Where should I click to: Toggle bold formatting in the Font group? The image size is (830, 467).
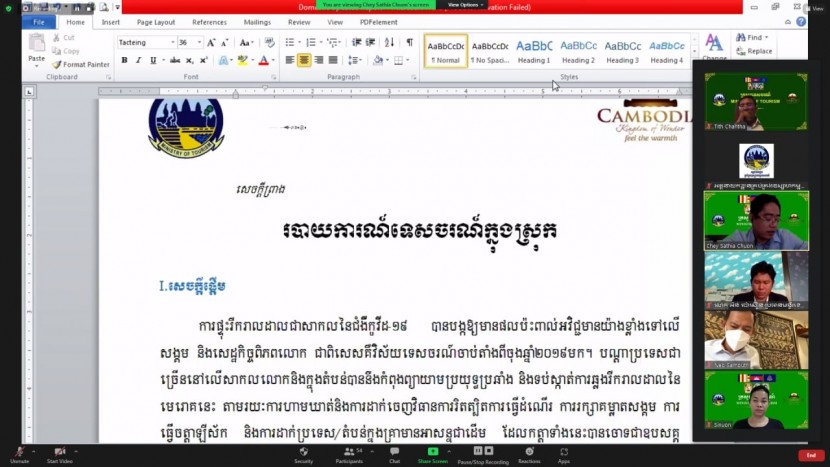[x=124, y=60]
